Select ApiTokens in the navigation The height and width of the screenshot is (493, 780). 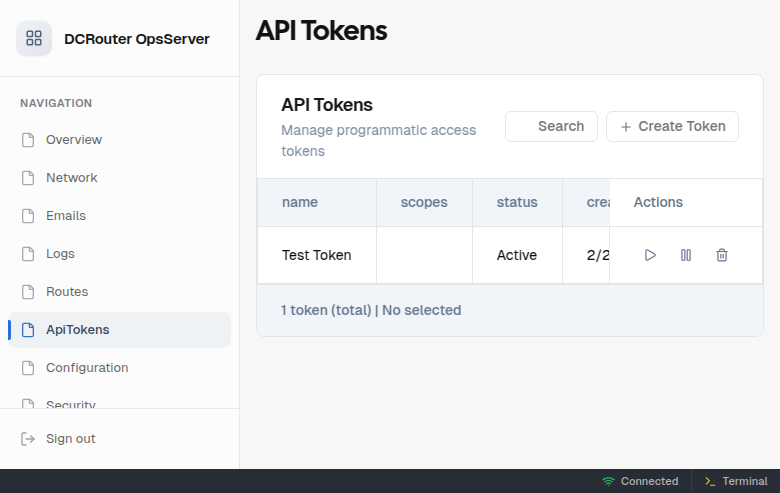pyautogui.click(x=78, y=330)
